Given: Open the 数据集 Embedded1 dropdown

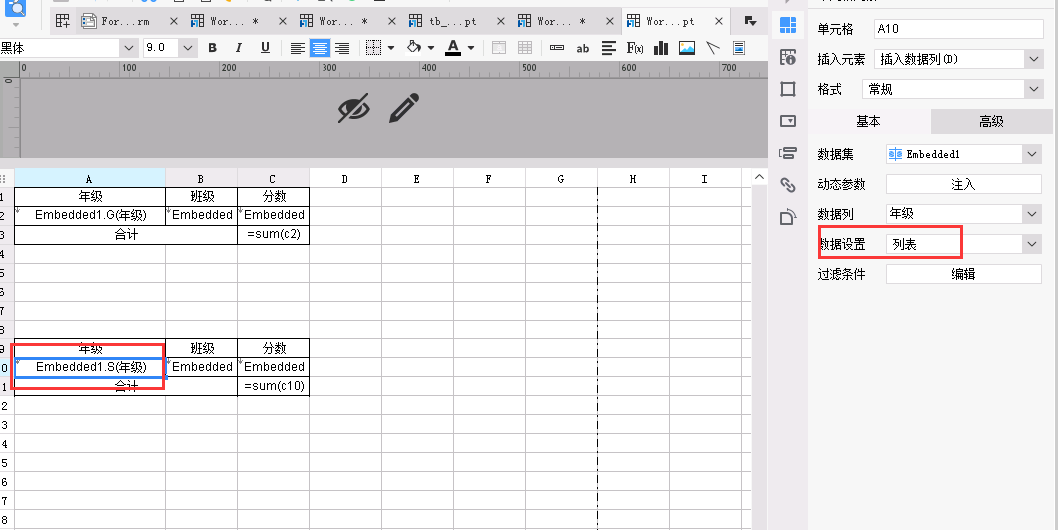Looking at the screenshot, I should (964, 154).
